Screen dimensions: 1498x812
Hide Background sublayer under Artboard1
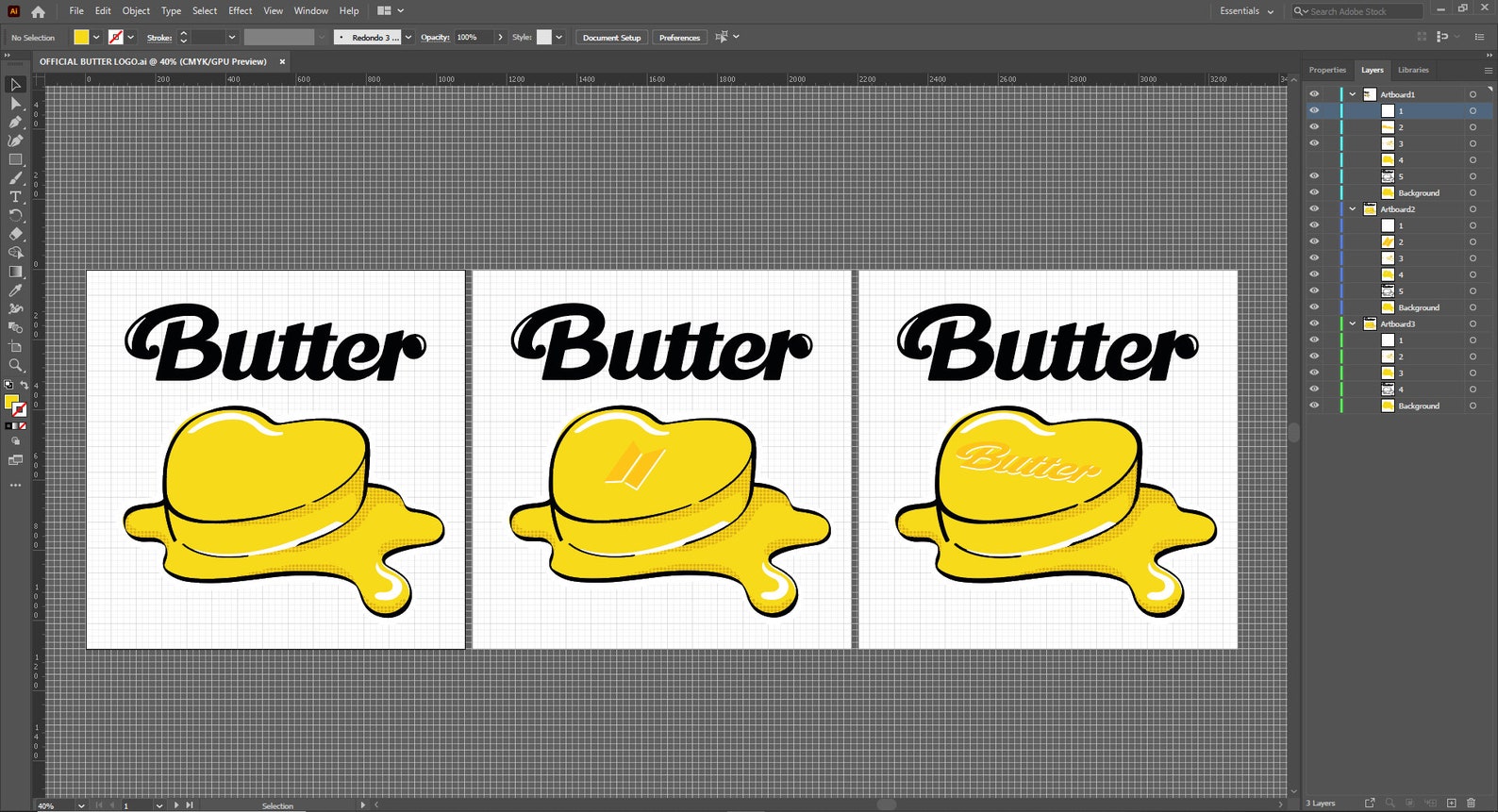click(x=1313, y=192)
